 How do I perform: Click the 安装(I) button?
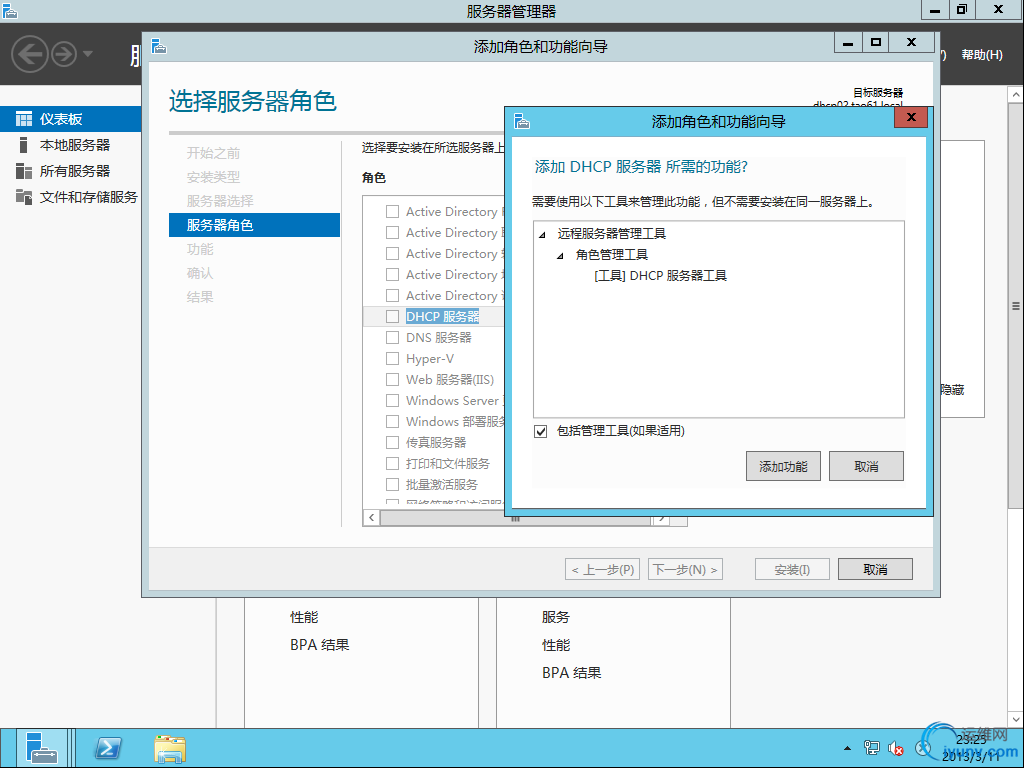[792, 569]
